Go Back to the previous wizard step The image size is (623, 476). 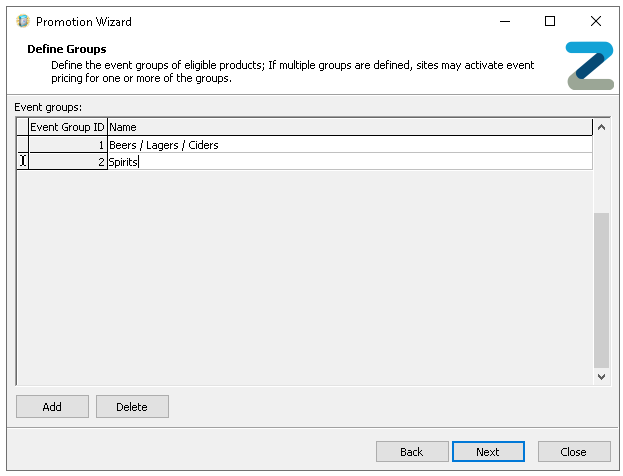coord(411,452)
